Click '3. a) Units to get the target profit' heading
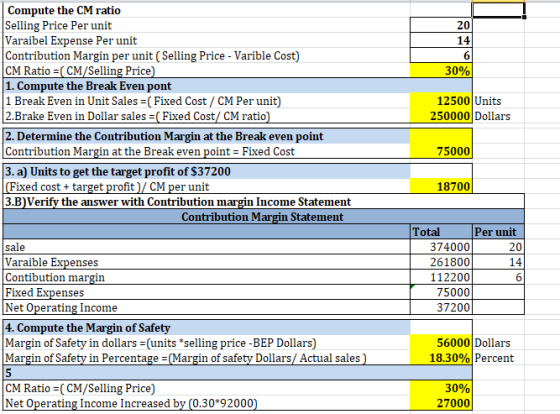The image size is (560, 414). point(118,172)
